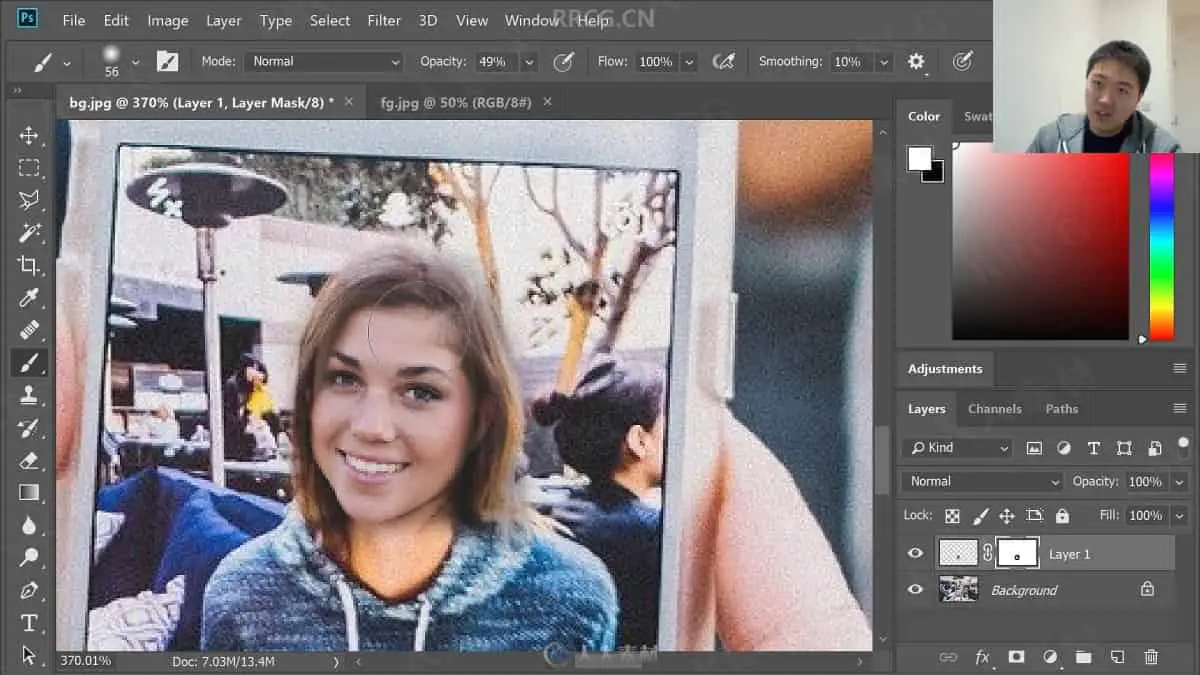Hide Layer 1 using its eye icon
This screenshot has width=1200, height=675.
[x=915, y=554]
